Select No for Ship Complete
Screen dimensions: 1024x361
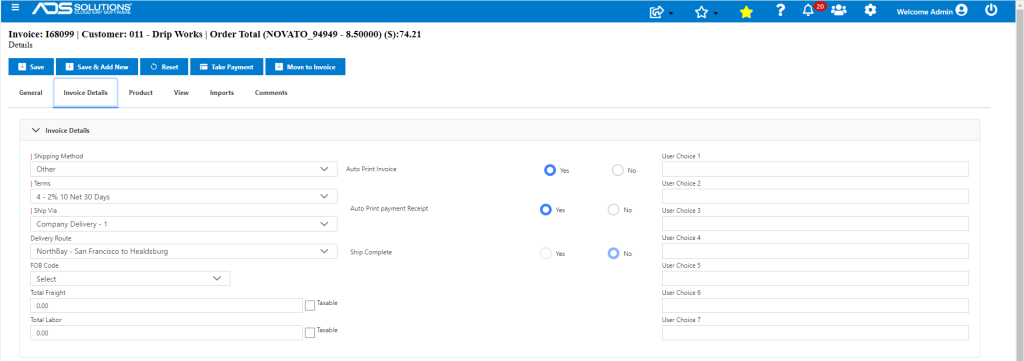(614, 253)
